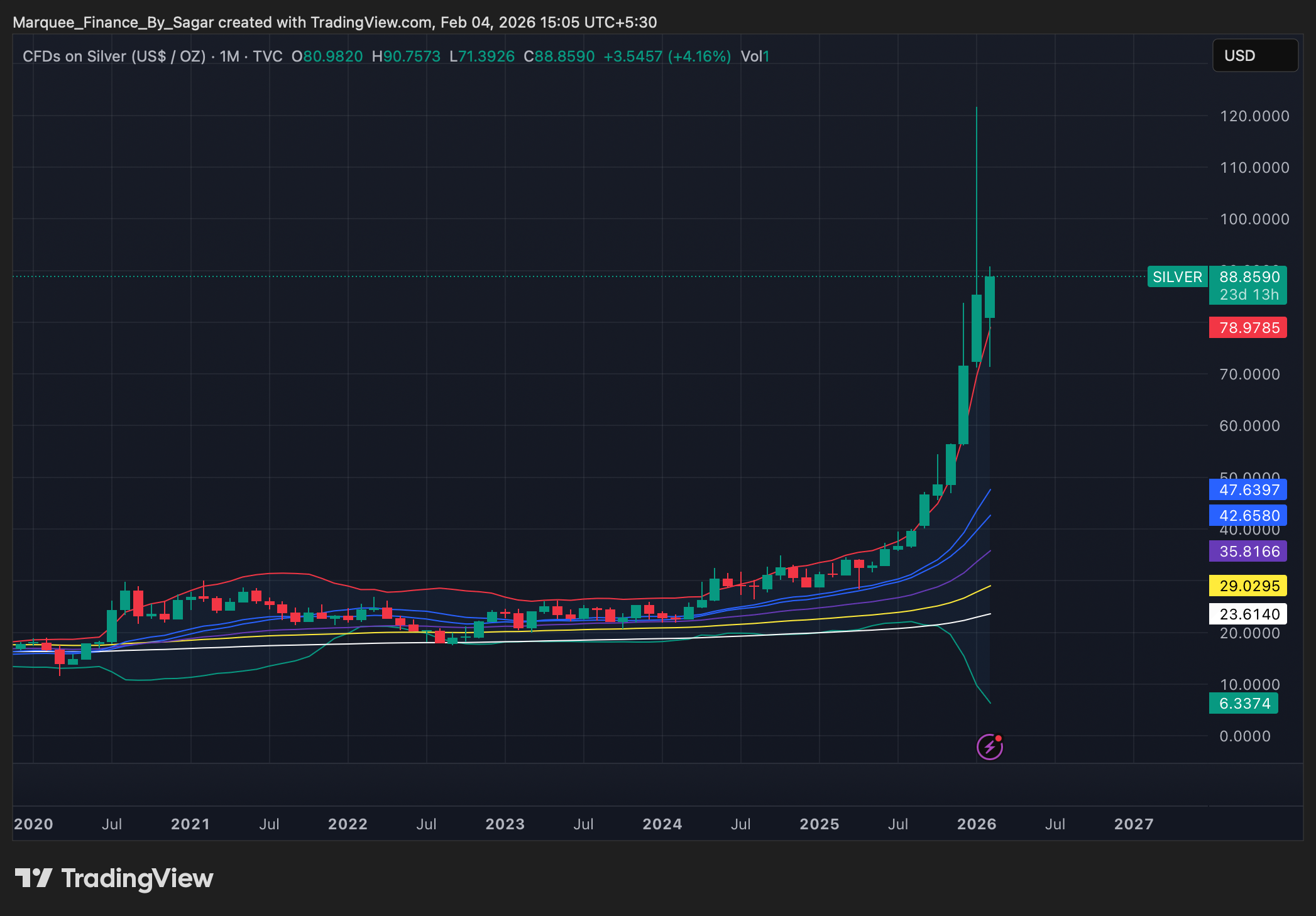The width and height of the screenshot is (1316, 916).
Task: Open the USD currency selector
Action: [1254, 56]
